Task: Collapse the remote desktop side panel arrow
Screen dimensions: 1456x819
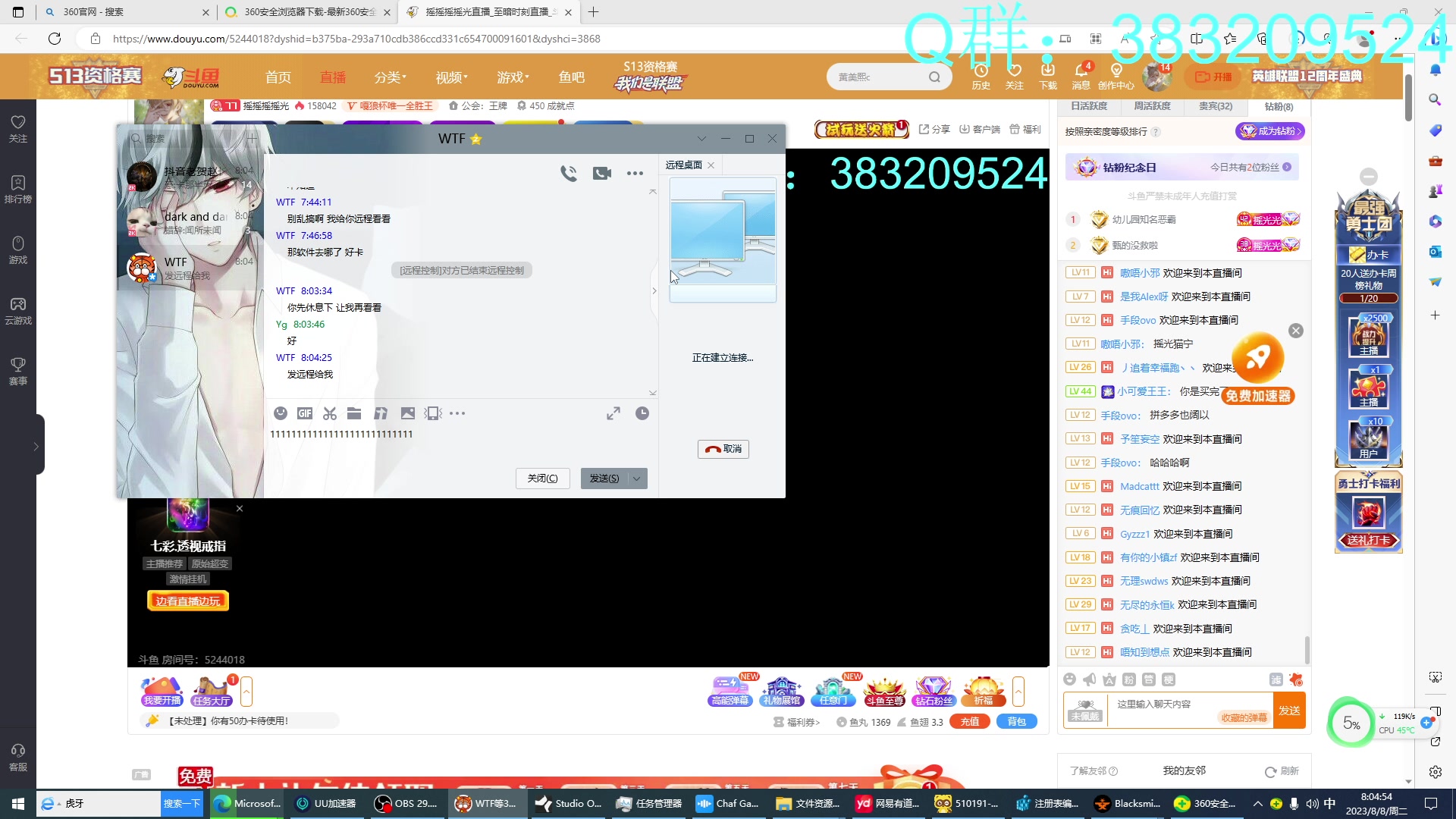Action: [654, 290]
